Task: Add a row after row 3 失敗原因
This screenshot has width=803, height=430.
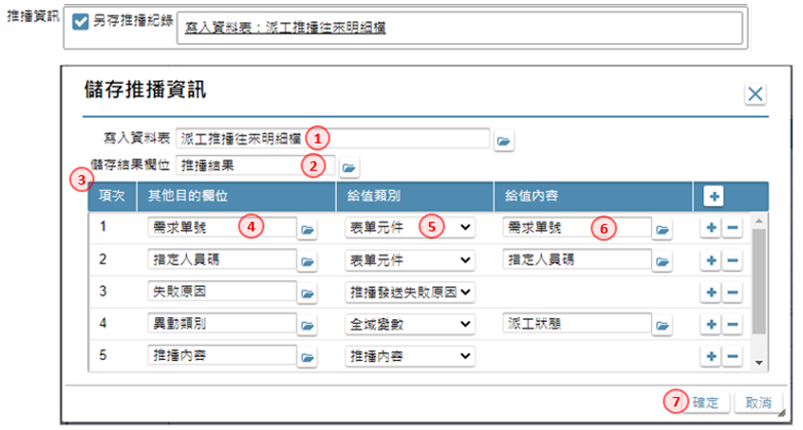Action: (711, 292)
